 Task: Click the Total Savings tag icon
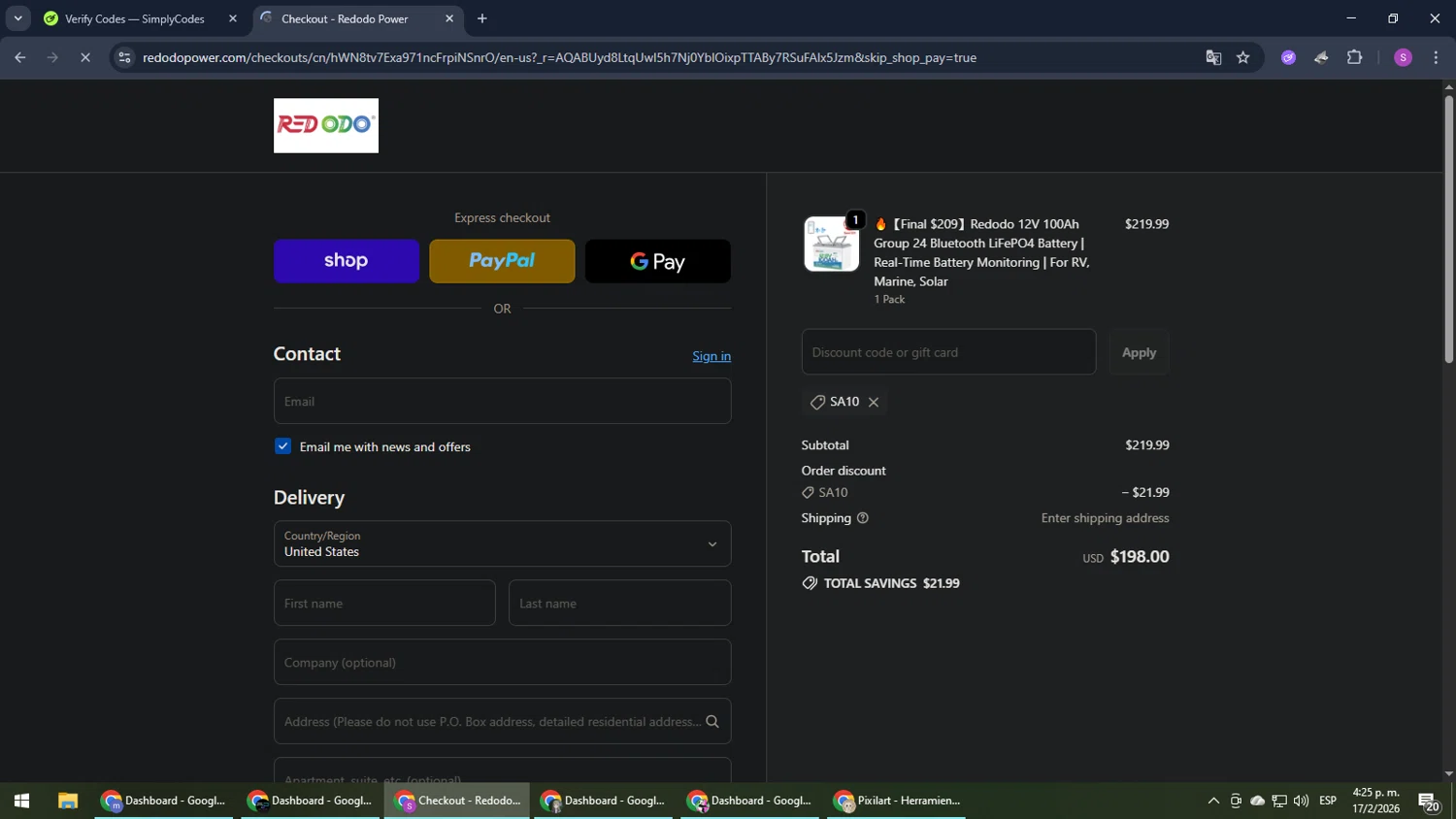point(810,583)
